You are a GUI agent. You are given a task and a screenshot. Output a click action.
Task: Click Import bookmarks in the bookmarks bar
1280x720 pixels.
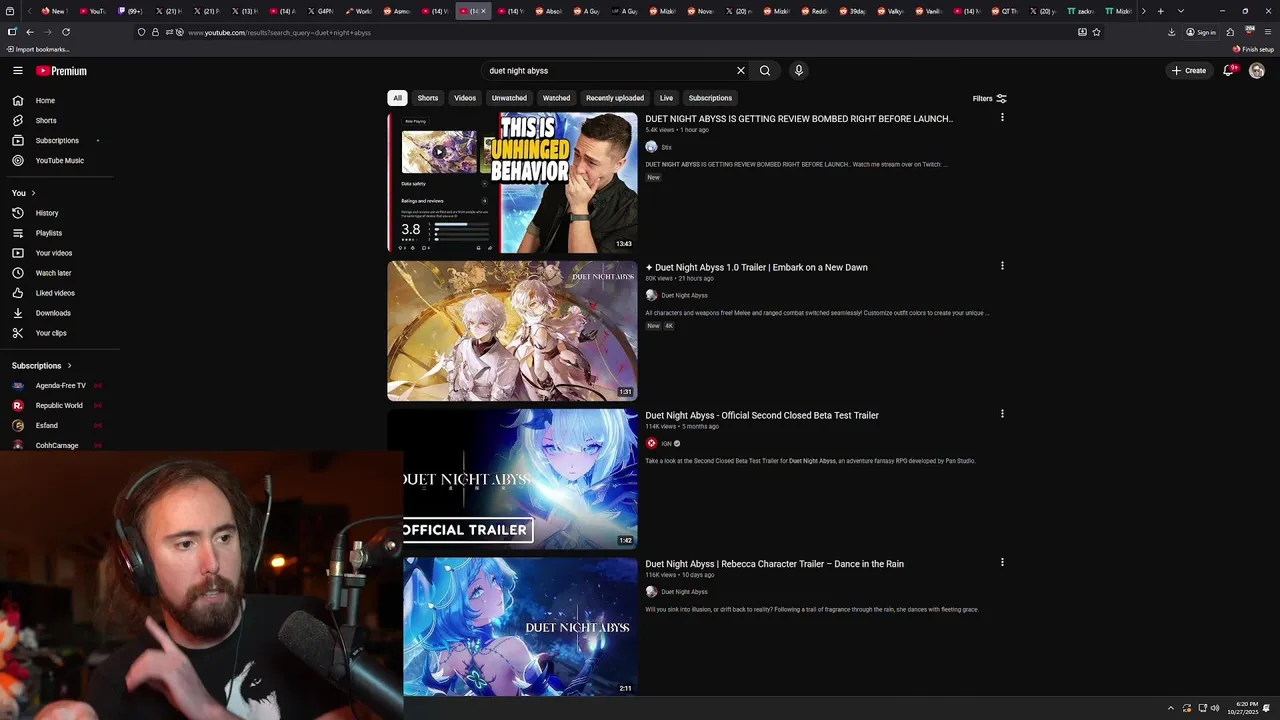(38, 49)
